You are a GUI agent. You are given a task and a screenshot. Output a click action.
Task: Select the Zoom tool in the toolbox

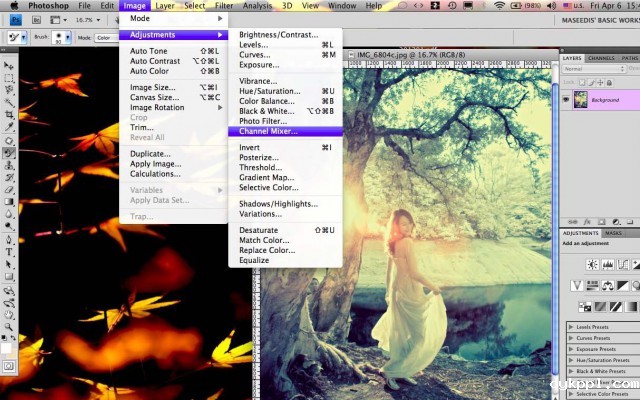click(x=9, y=328)
